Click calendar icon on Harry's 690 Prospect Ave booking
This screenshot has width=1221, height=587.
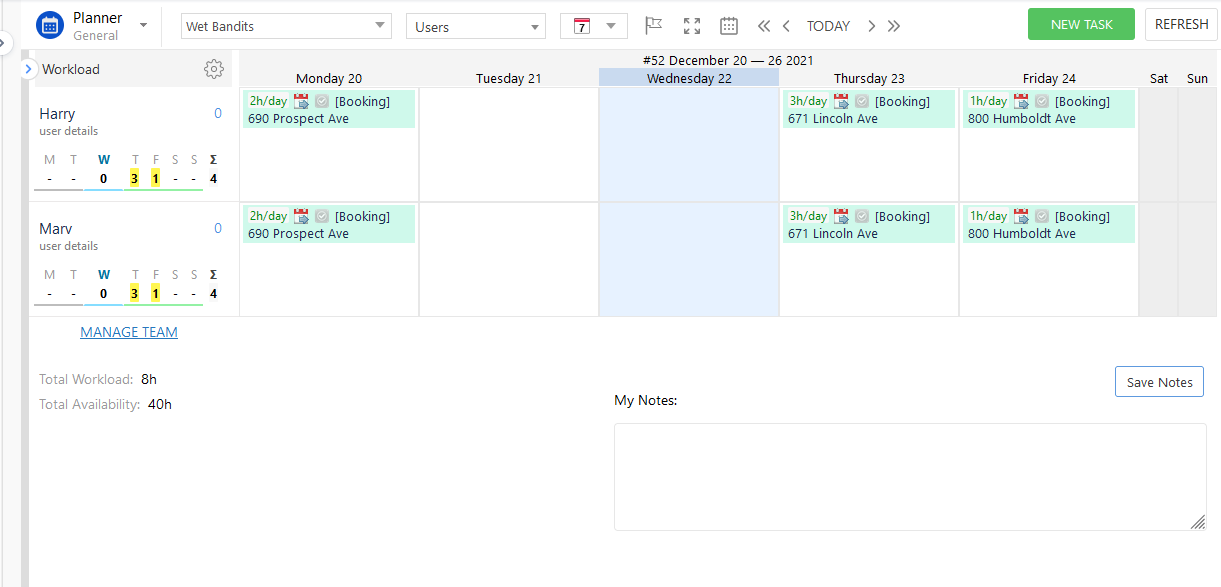click(x=301, y=101)
